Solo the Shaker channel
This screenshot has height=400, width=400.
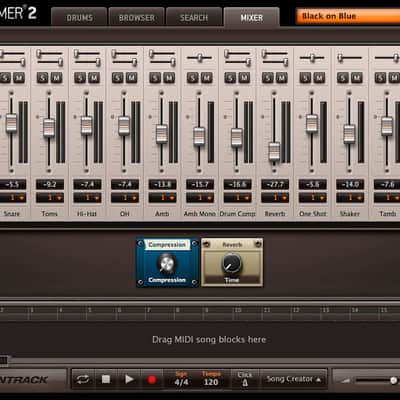[x=343, y=78]
